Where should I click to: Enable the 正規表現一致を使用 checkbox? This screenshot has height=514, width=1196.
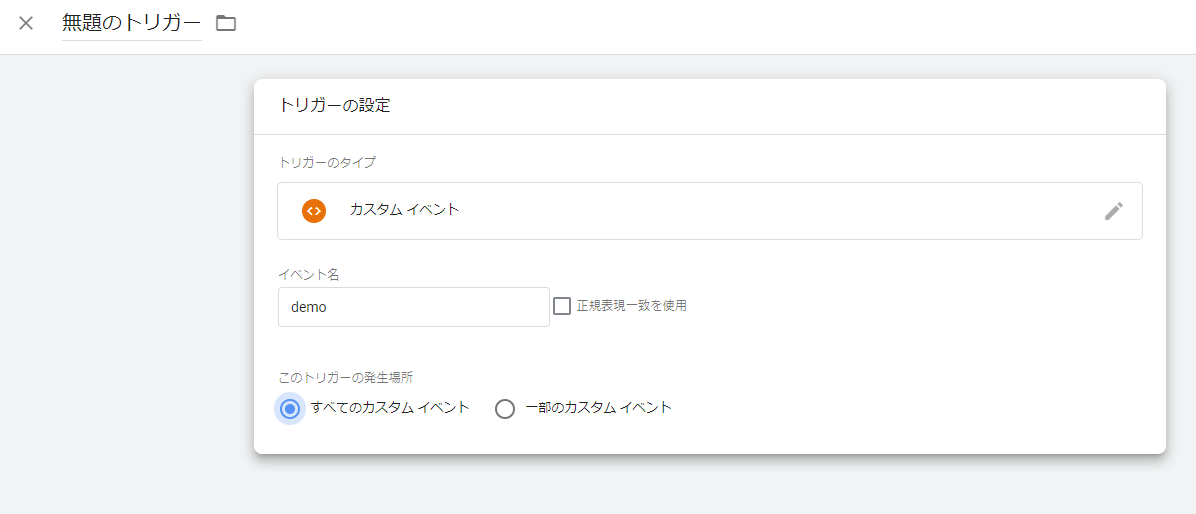561,306
